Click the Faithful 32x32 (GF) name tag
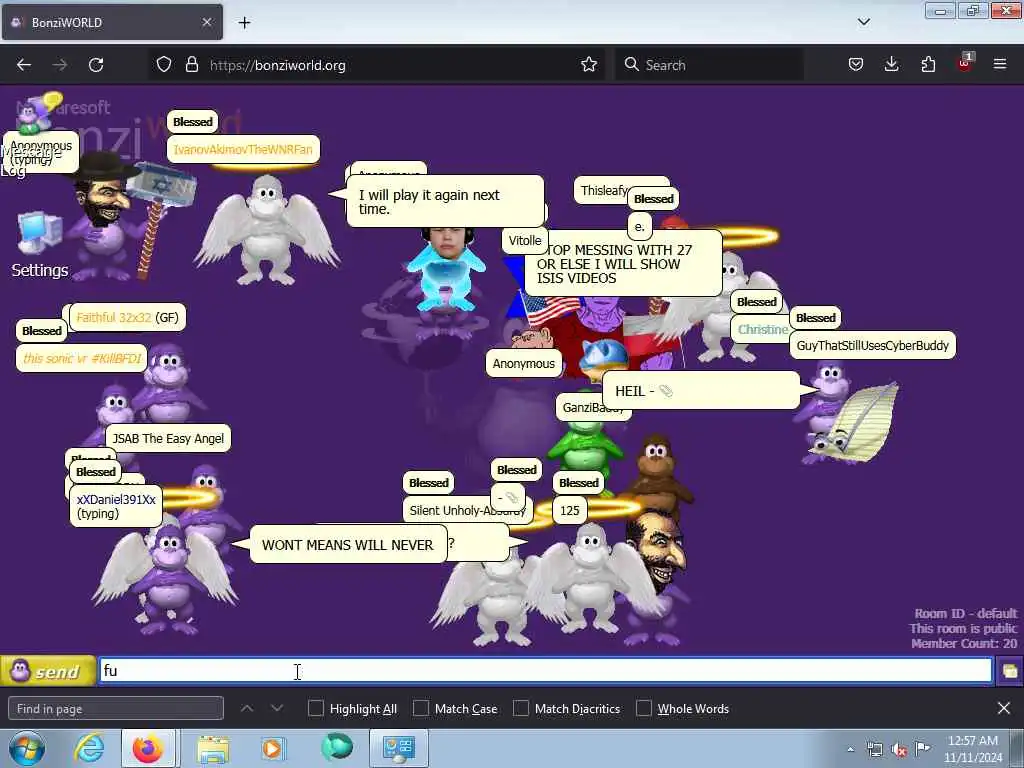 [127, 317]
